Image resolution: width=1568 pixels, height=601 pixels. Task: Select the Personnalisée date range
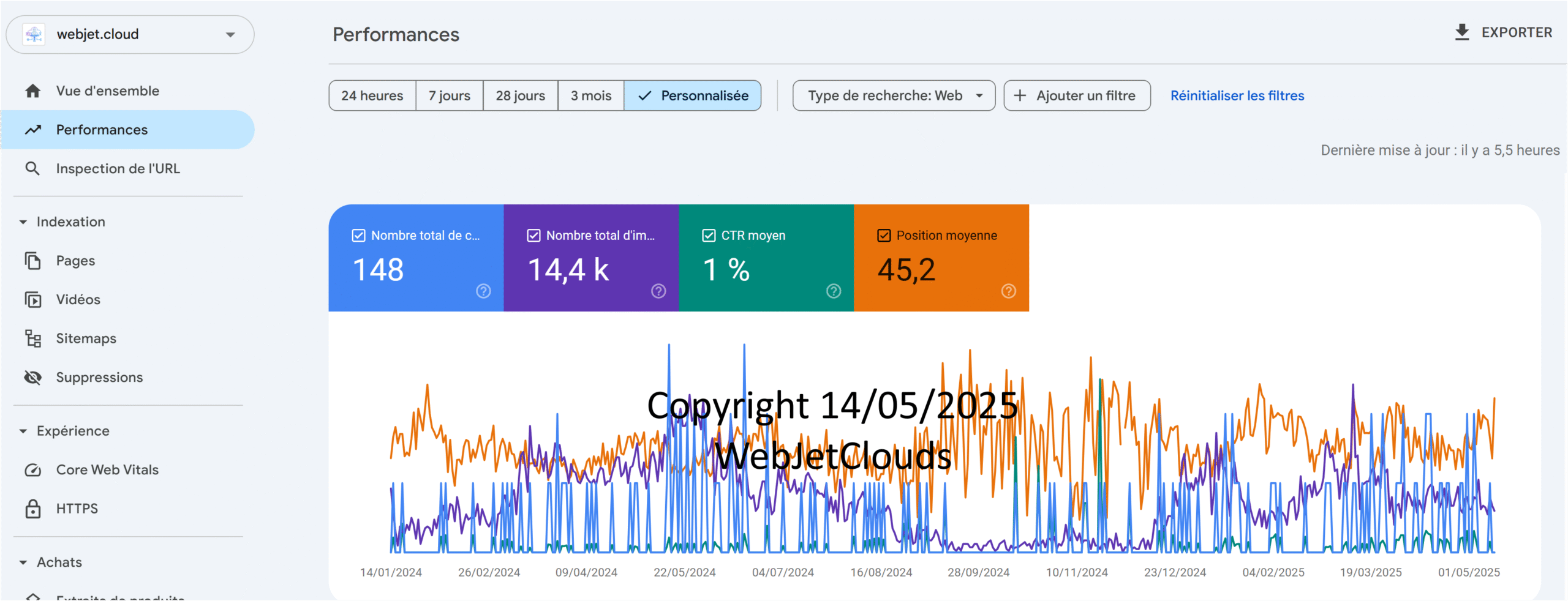click(x=693, y=95)
